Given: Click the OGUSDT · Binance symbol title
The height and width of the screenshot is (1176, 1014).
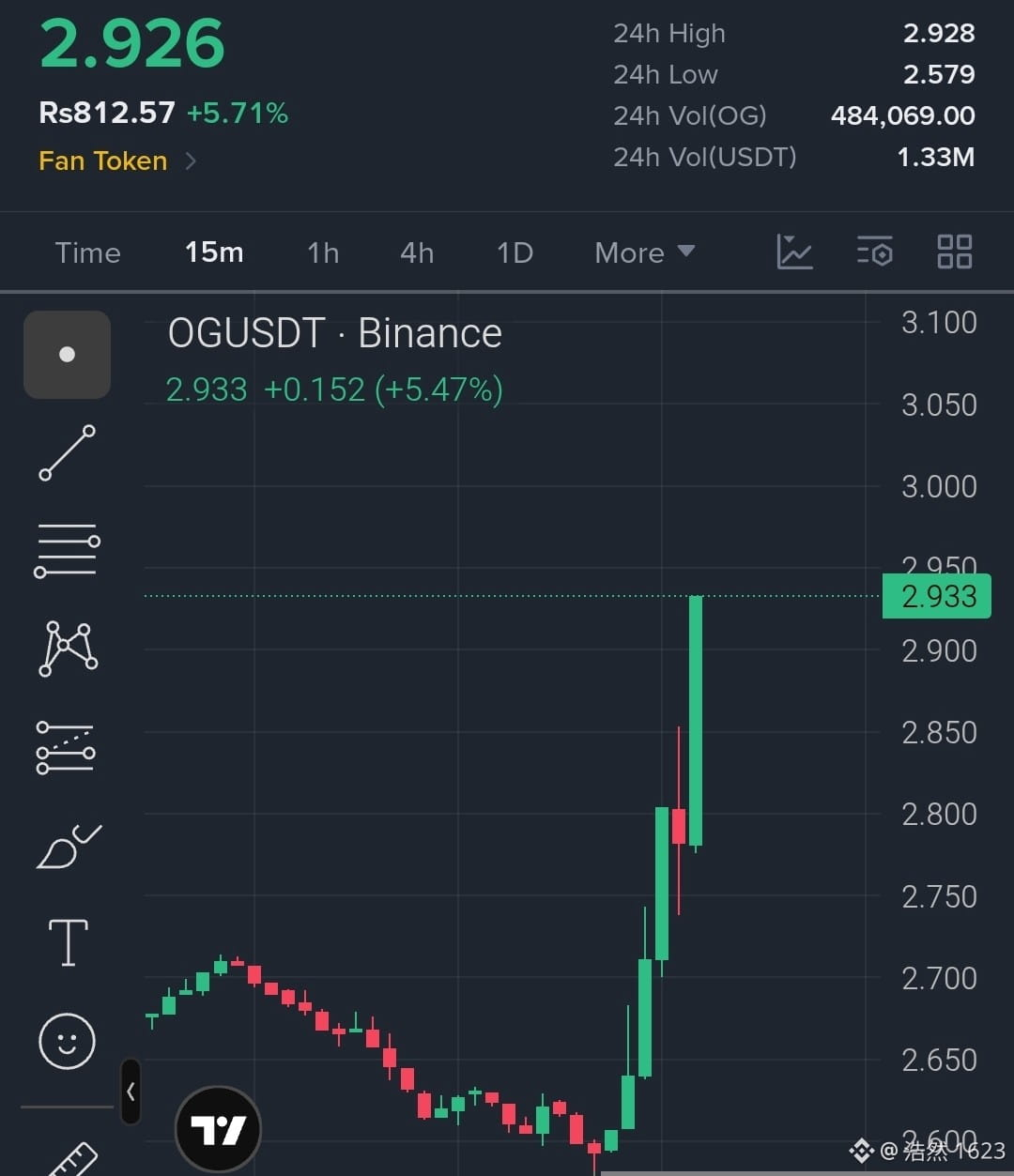Looking at the screenshot, I should 335,333.
